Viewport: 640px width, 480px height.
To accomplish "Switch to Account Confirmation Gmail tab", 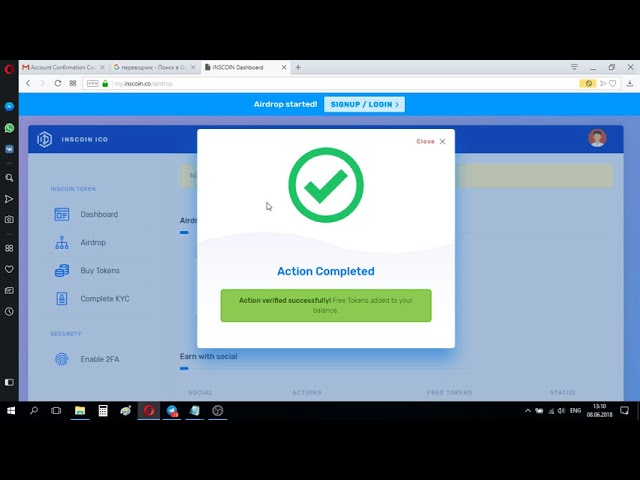I will [59, 67].
